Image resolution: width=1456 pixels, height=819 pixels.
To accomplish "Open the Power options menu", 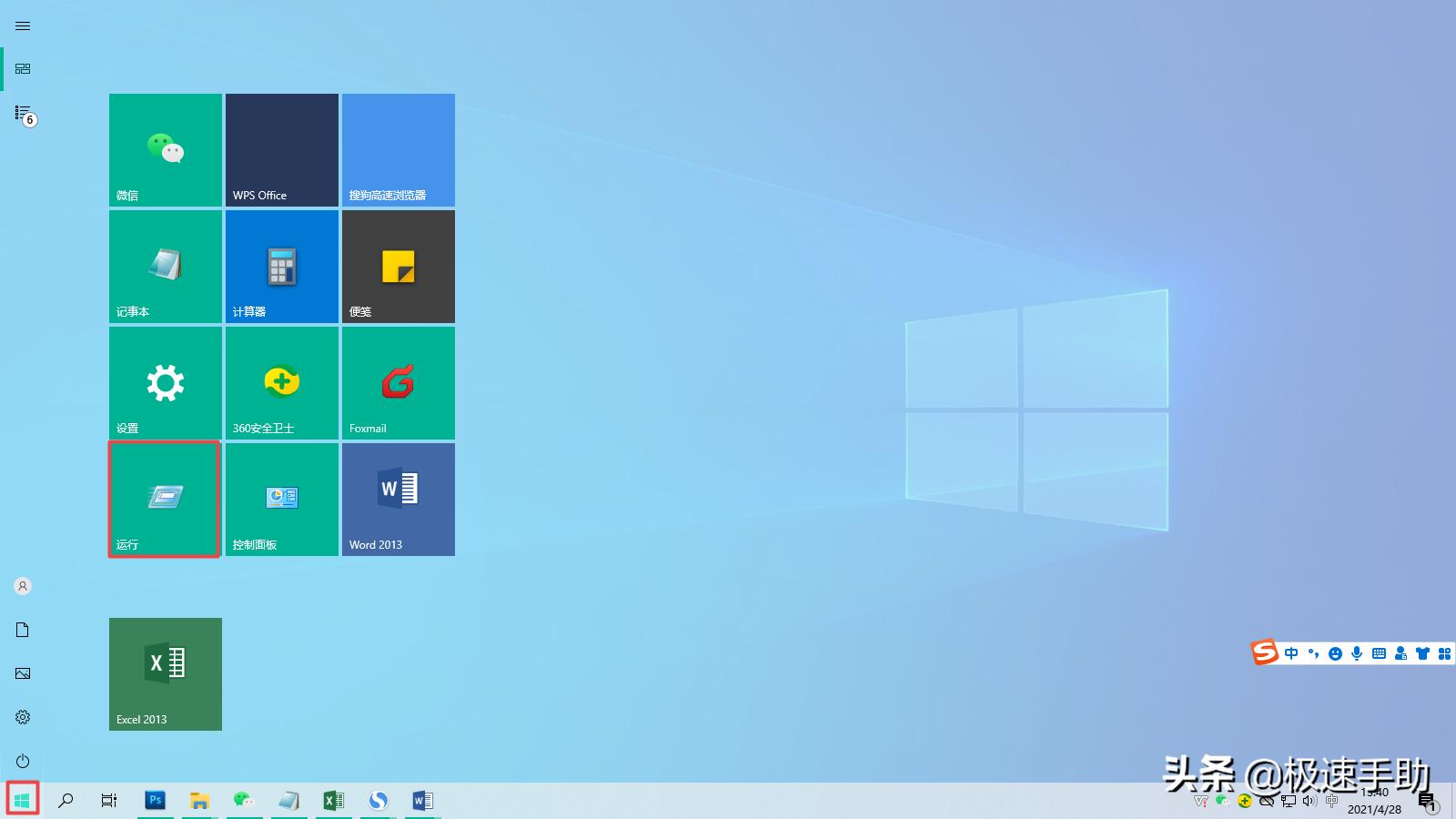I will (23, 761).
